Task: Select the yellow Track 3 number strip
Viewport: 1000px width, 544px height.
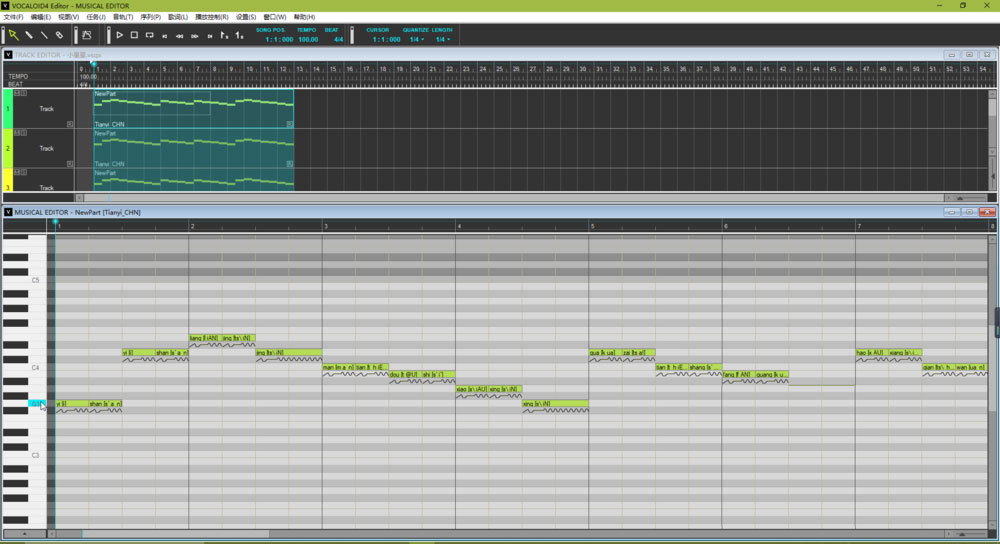Action: click(x=8, y=180)
